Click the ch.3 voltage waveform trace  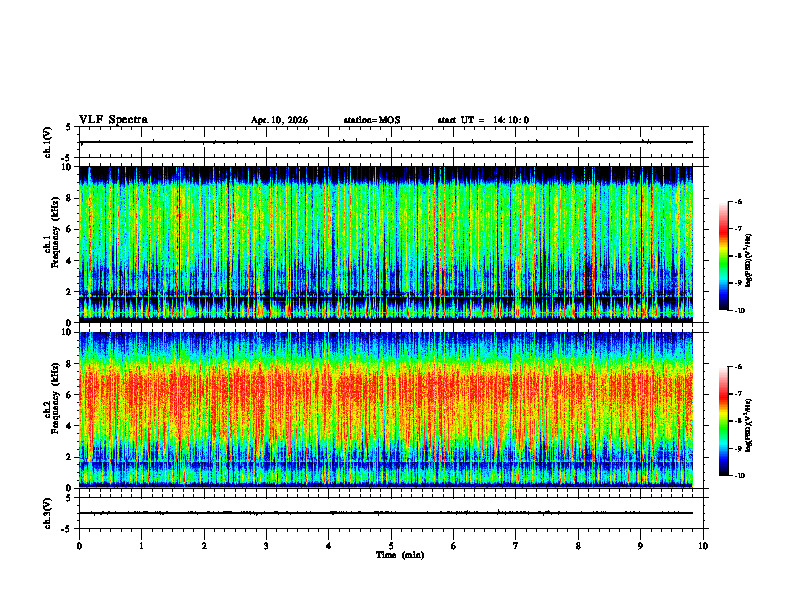(386, 513)
